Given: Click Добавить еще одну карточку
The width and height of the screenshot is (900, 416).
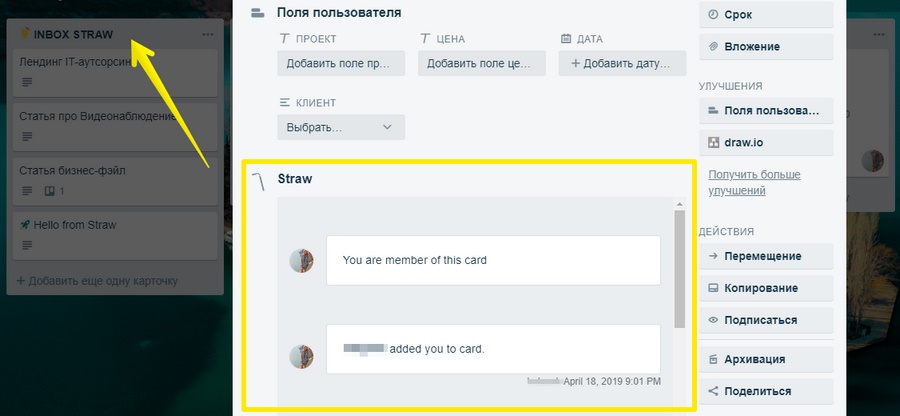Looking at the screenshot, I should [97, 281].
